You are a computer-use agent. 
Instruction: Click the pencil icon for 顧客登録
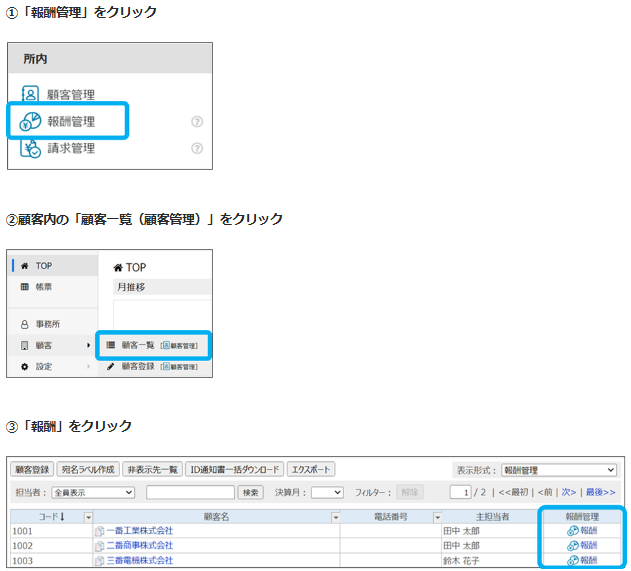[110, 367]
